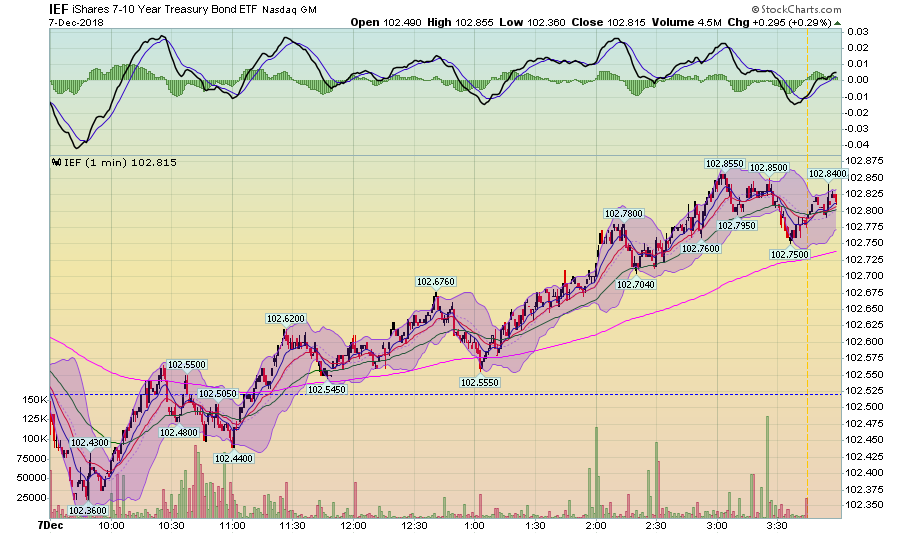Click the 10:00 time axis label
Screen dimensions: 900x534
[111, 525]
